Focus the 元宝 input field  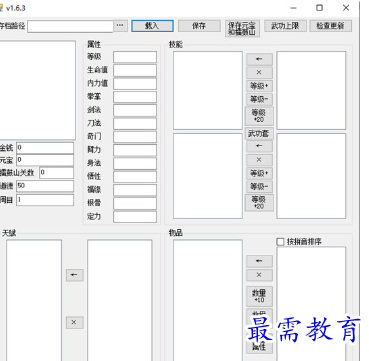click(45, 160)
